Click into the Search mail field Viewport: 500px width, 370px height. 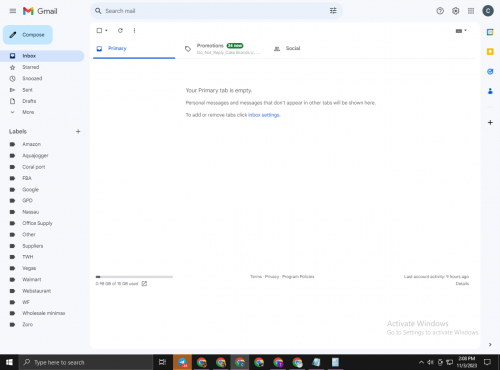point(213,11)
